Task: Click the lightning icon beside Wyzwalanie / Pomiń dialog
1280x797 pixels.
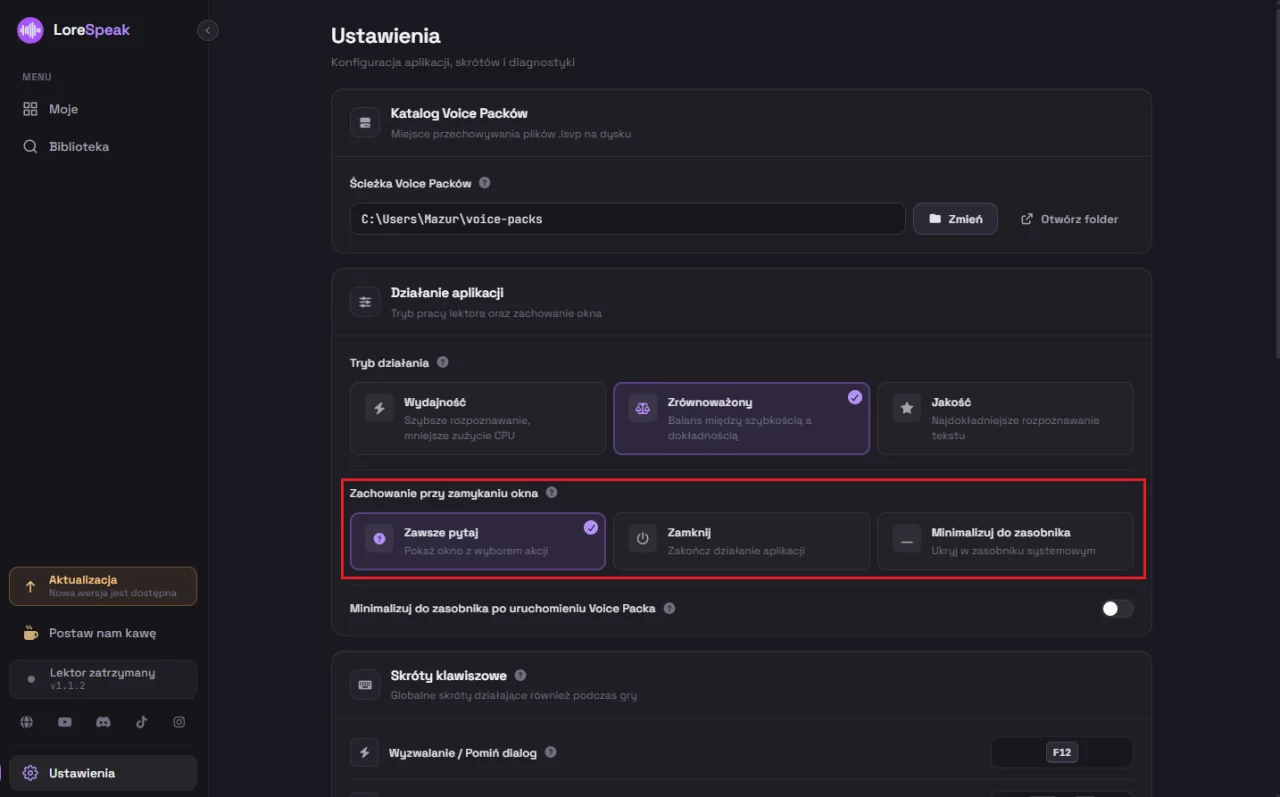Action: (364, 752)
